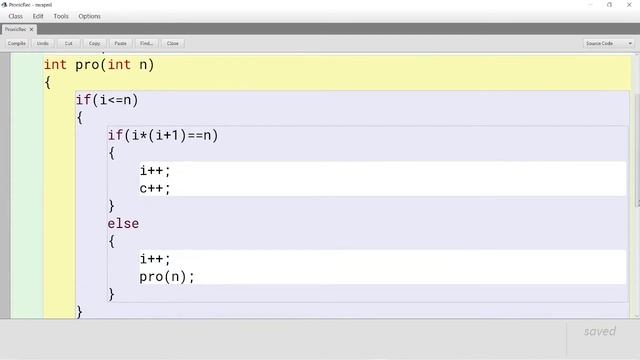Screen dimensions: 640x360
Task: Open the Class menu
Action: [x=16, y=16]
